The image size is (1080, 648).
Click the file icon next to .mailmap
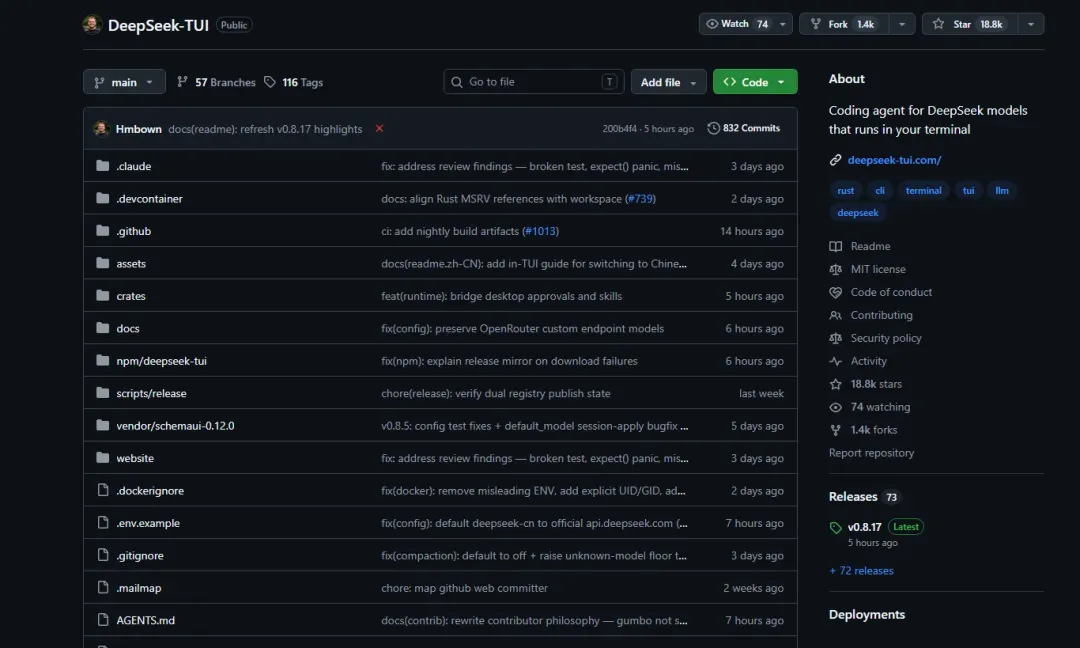[103, 587]
